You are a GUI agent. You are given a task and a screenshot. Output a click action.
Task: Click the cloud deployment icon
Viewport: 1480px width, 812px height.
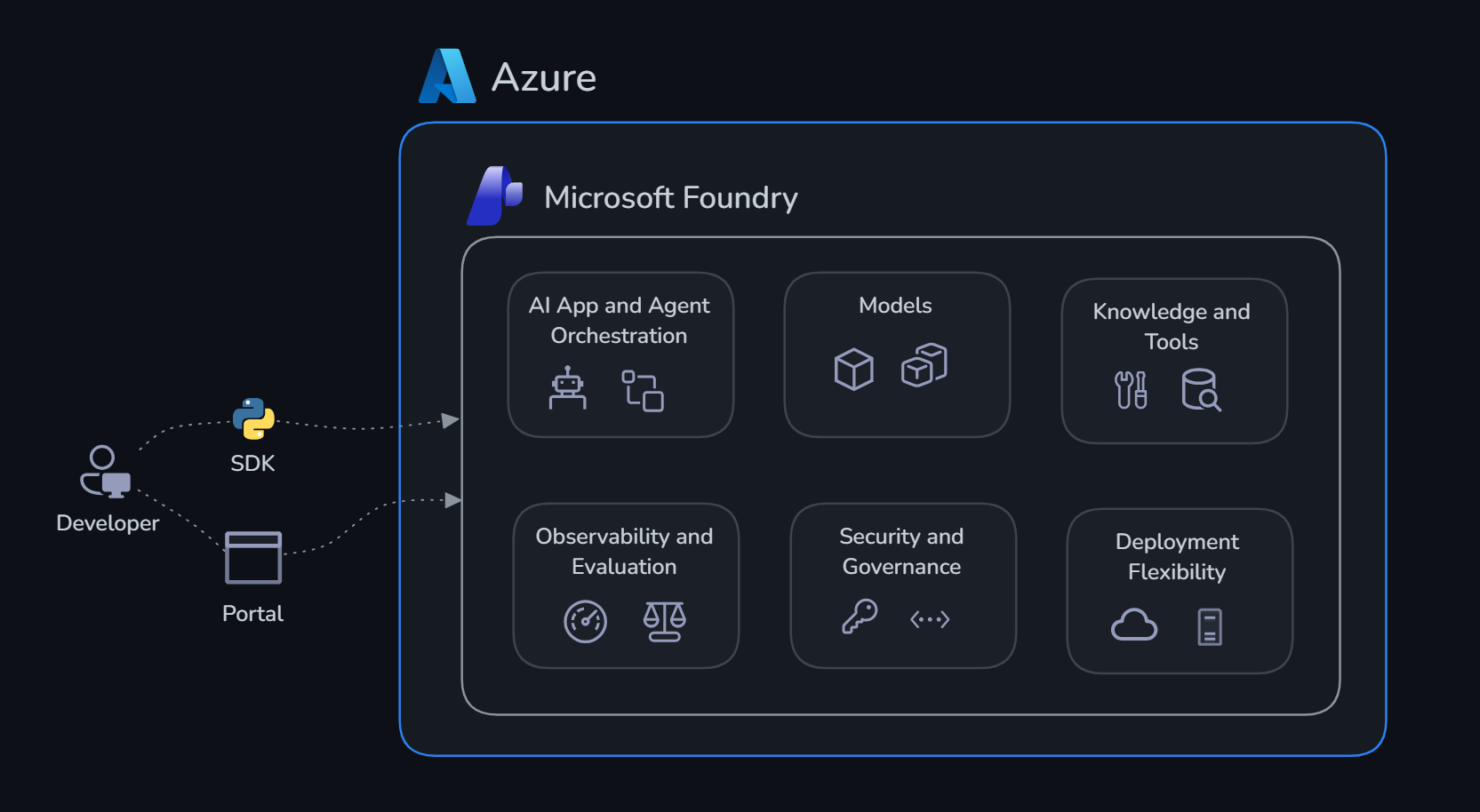(1134, 625)
